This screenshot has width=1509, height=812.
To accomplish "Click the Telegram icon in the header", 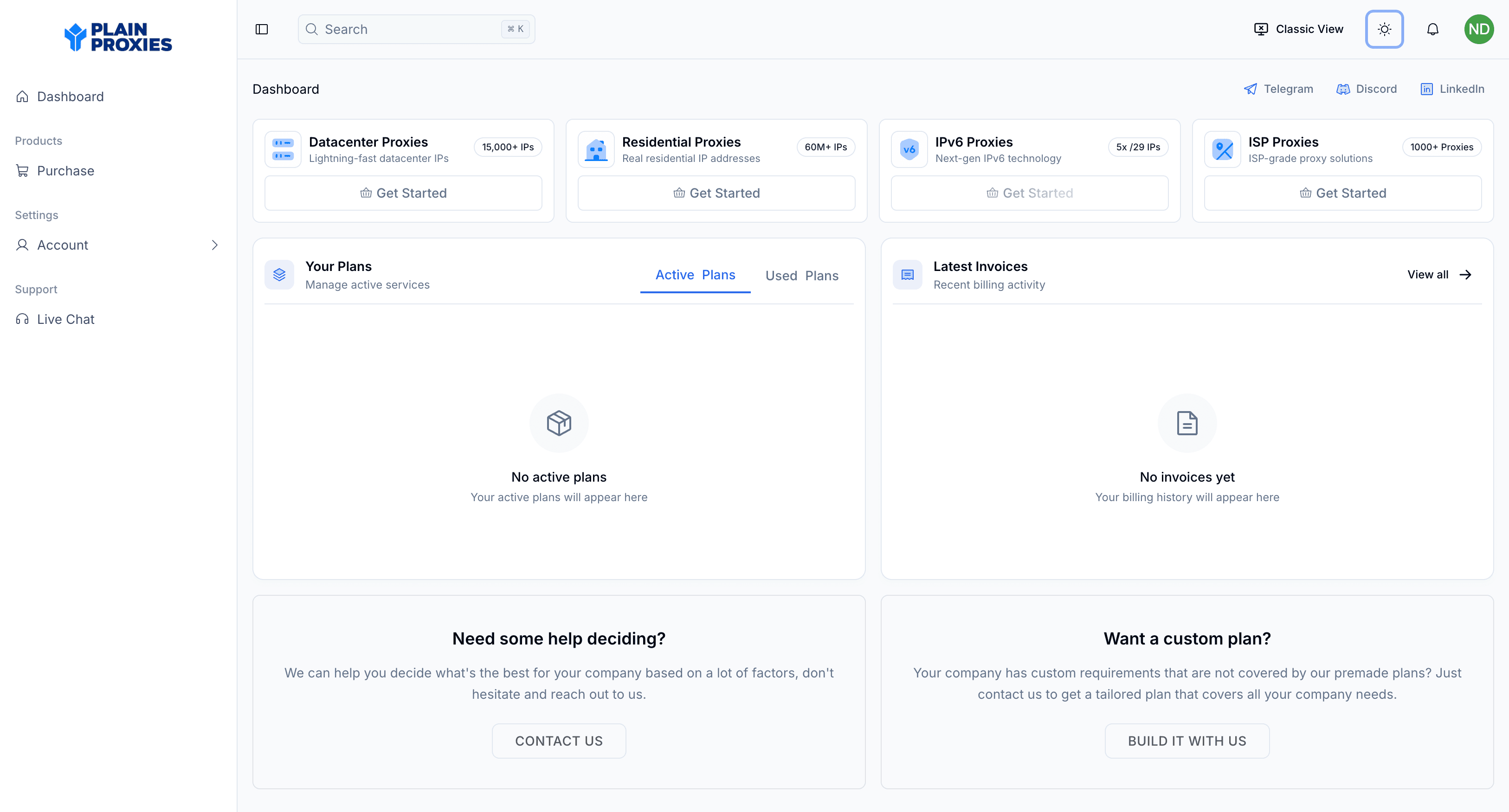I will tap(1251, 89).
